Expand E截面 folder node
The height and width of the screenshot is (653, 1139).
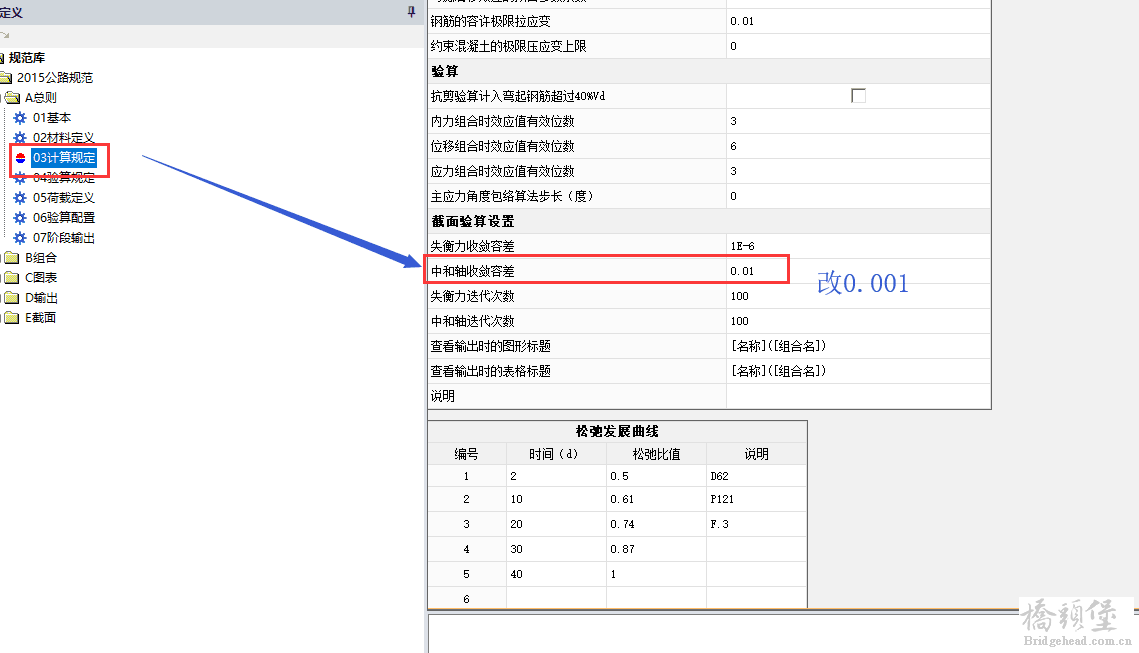tap(41, 317)
